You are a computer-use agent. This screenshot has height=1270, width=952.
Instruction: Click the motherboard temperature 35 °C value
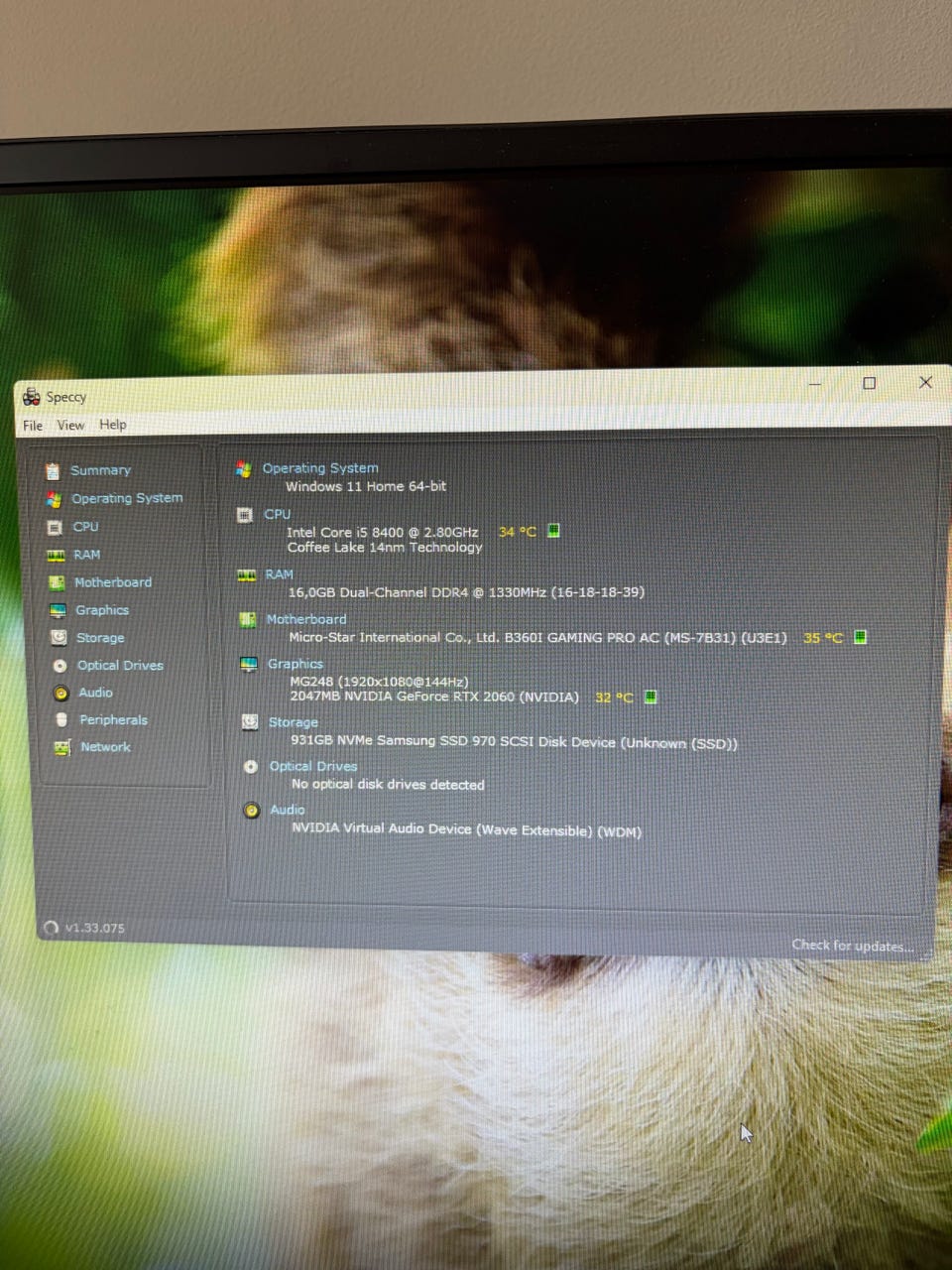822,638
